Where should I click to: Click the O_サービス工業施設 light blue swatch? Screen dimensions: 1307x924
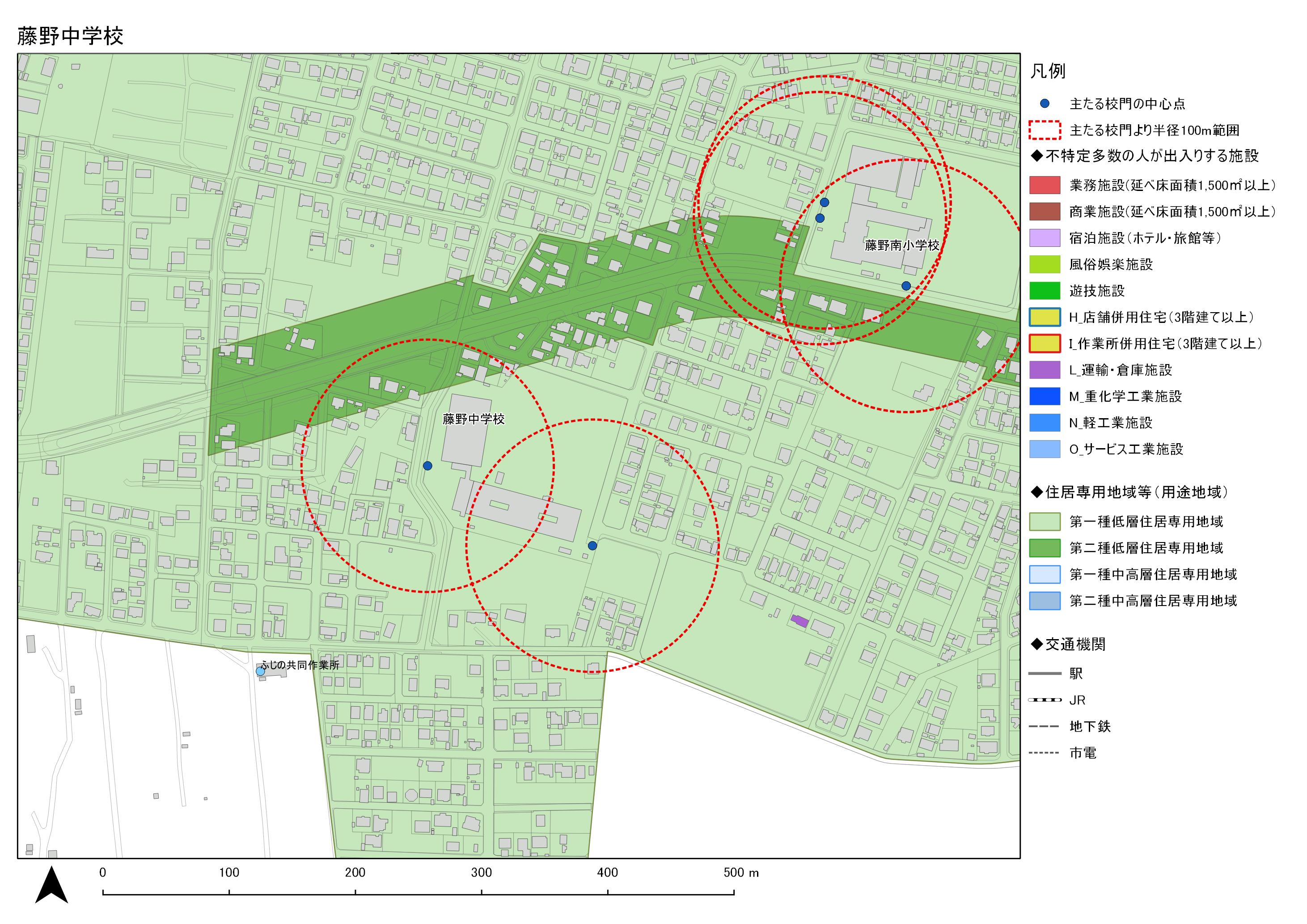tap(1045, 449)
